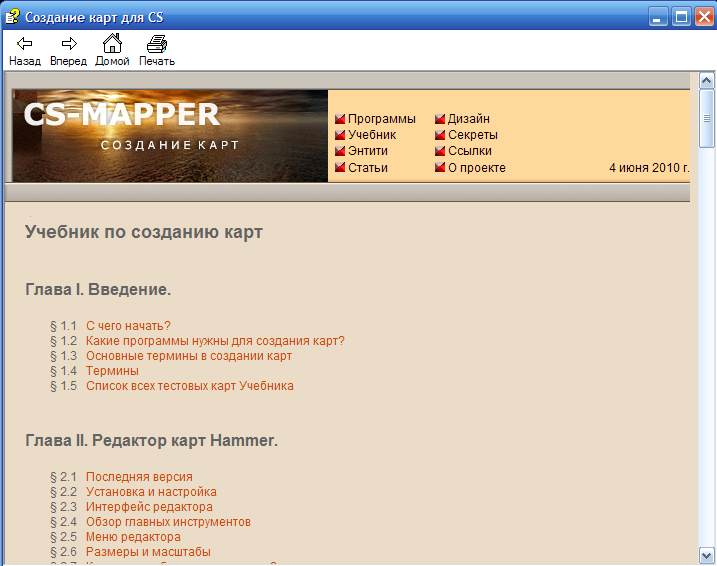The image size is (717, 566).
Task: Open the 'Интерфейс редактора' link
Action: point(149,507)
